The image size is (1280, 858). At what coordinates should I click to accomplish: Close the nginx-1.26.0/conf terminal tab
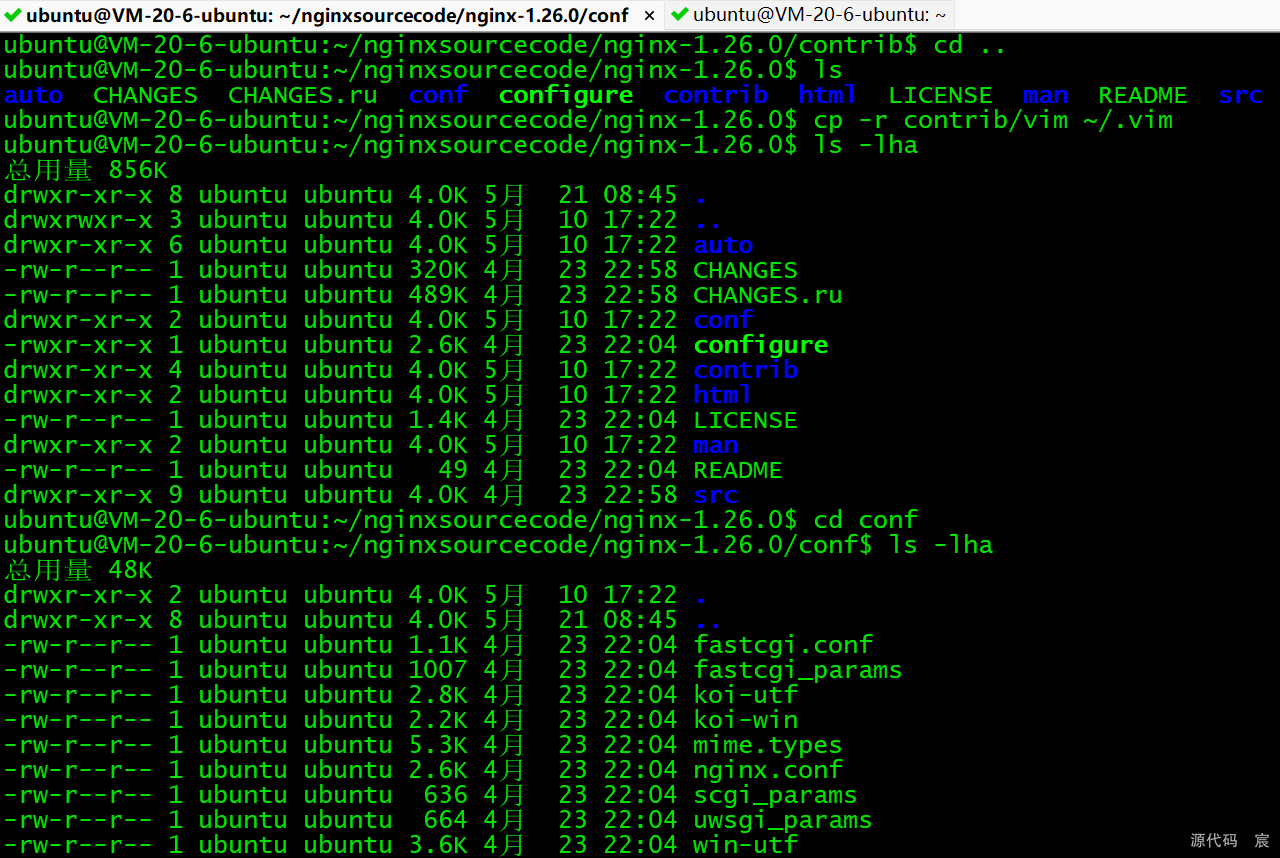(649, 16)
